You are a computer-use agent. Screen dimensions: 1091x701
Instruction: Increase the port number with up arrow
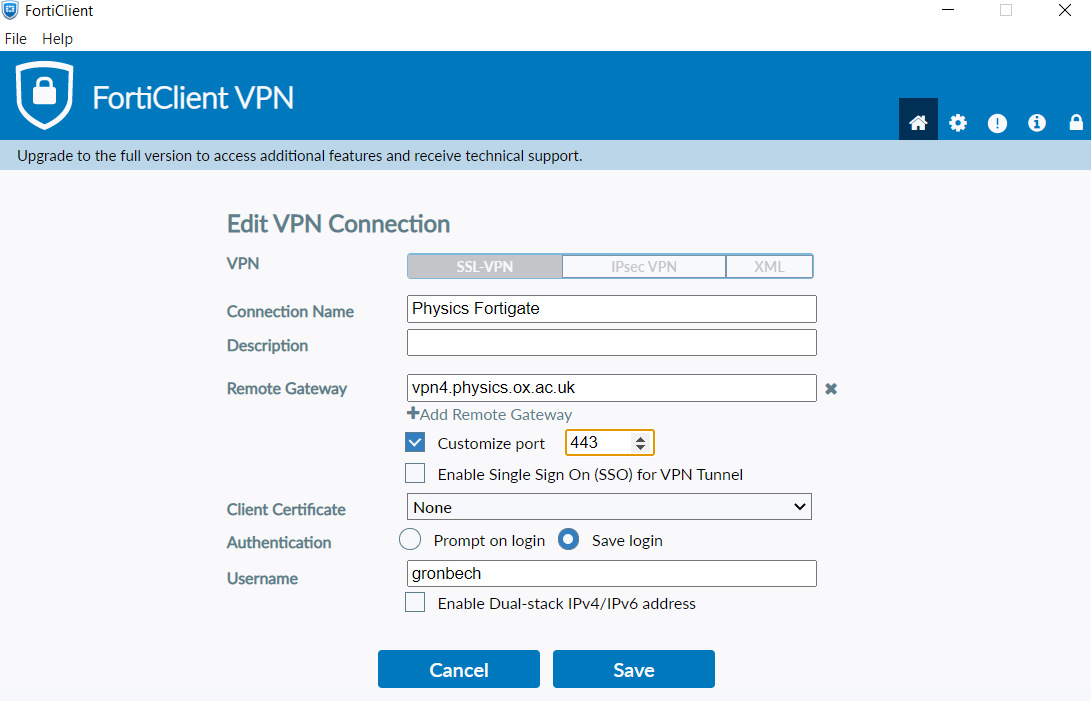tap(640, 437)
